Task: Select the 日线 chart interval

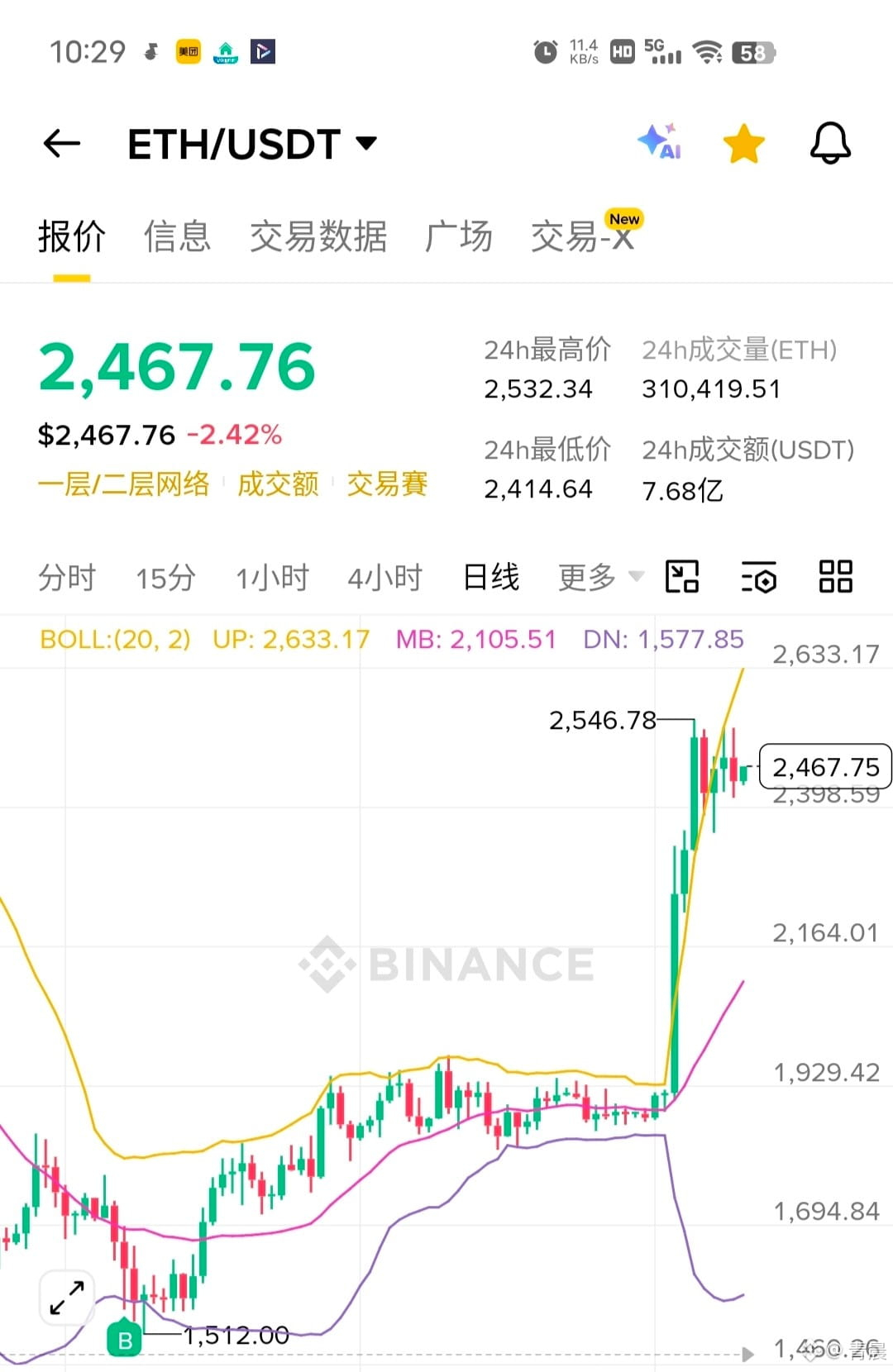Action: (x=491, y=577)
